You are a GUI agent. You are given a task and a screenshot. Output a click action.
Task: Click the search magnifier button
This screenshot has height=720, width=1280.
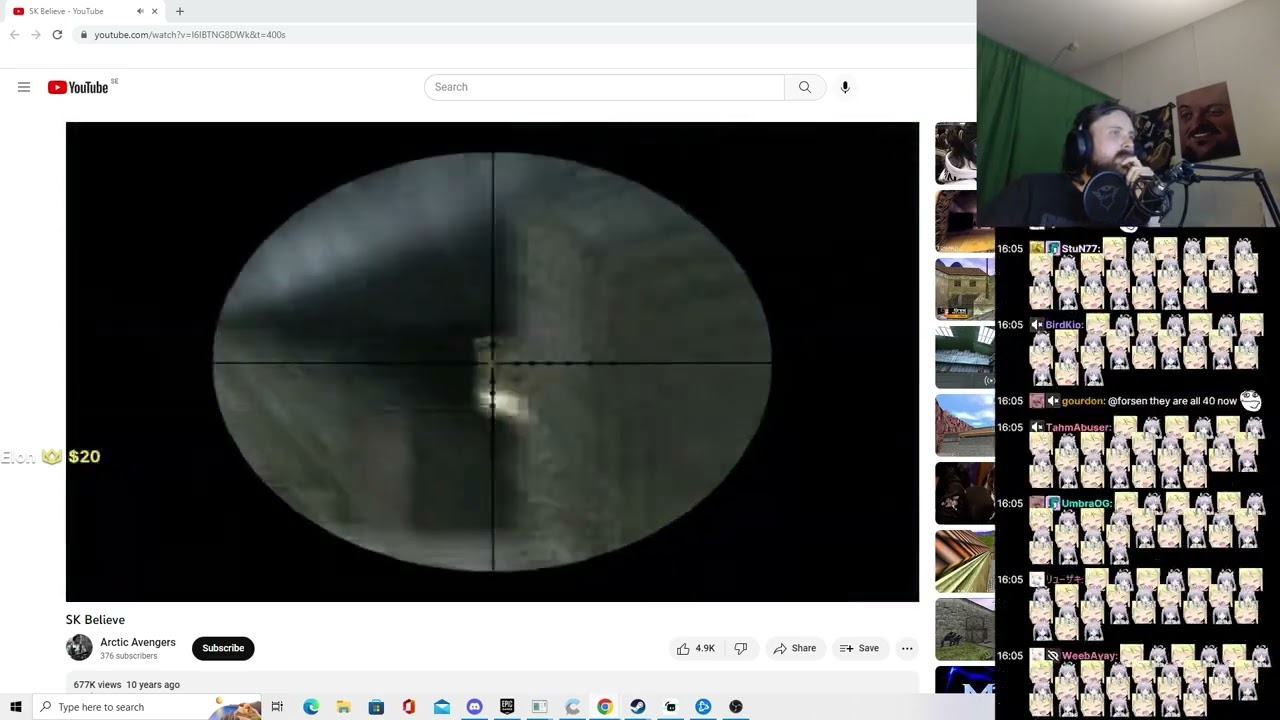coord(805,87)
